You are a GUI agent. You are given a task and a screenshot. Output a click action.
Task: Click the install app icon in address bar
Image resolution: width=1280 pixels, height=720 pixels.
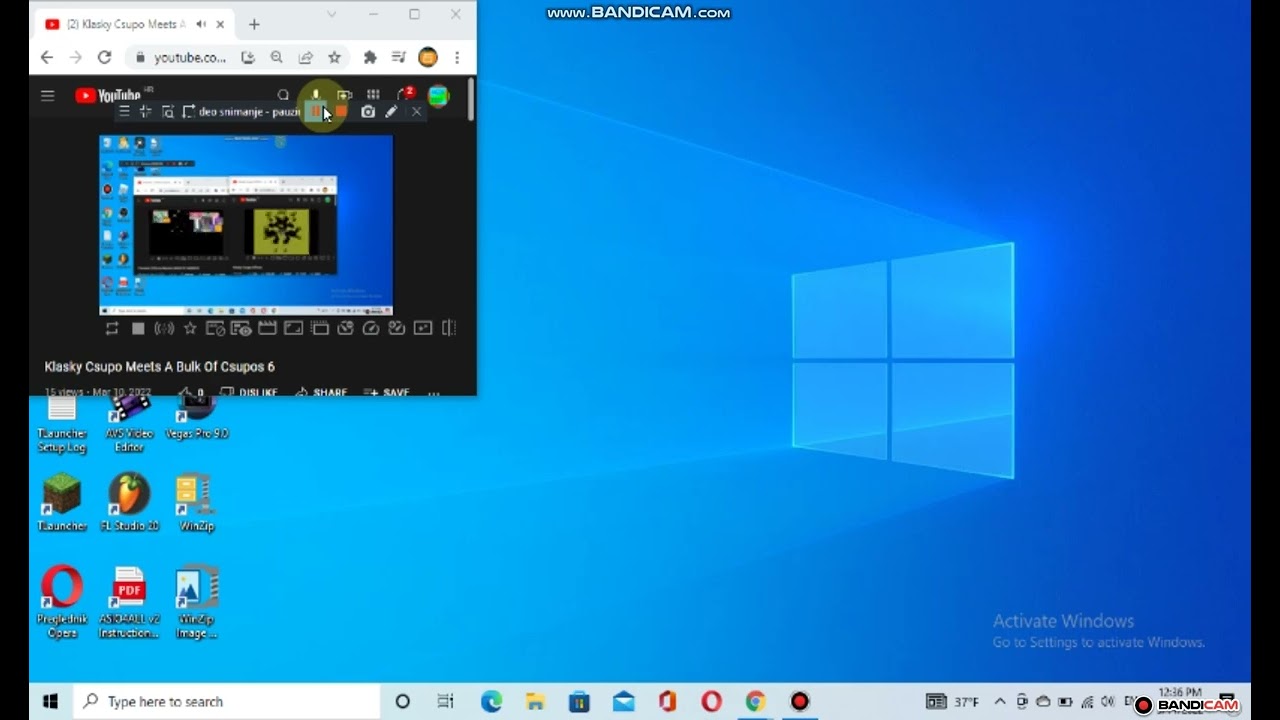click(248, 57)
